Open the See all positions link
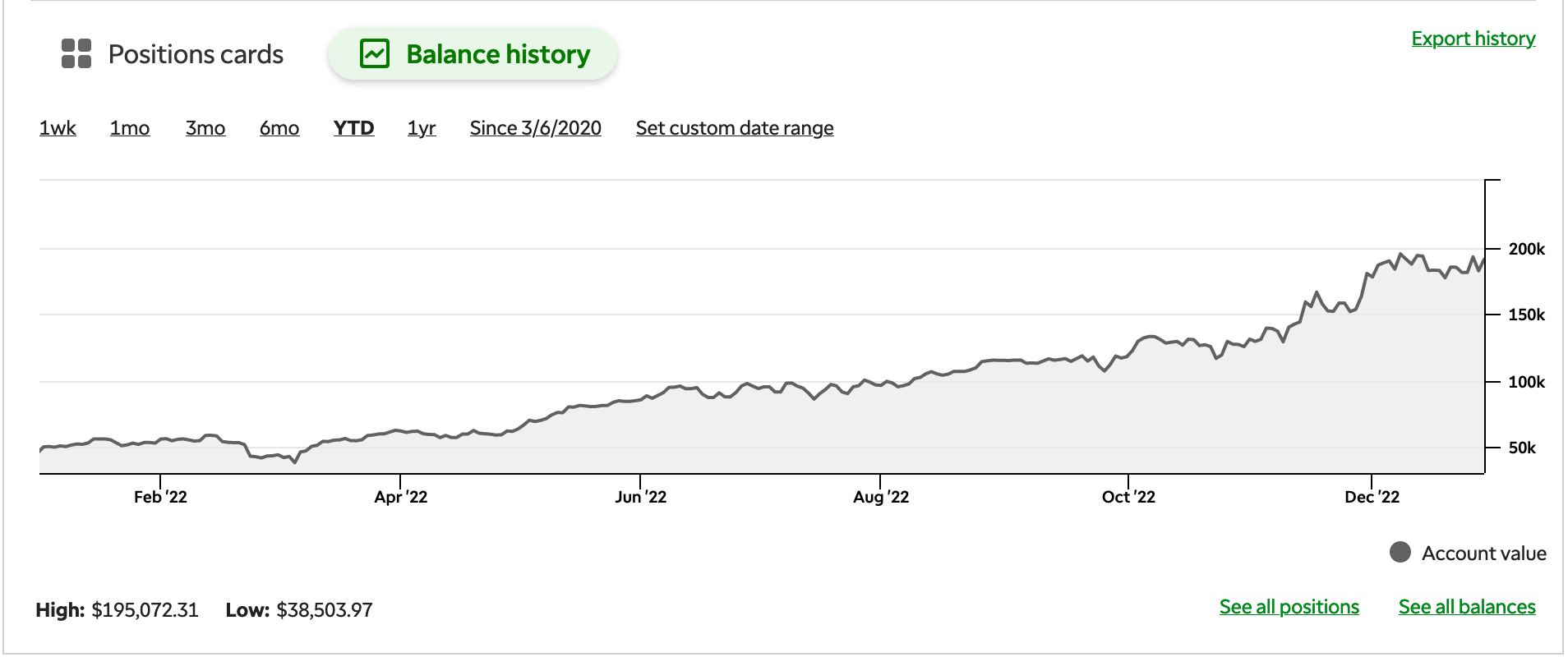 (x=1289, y=607)
